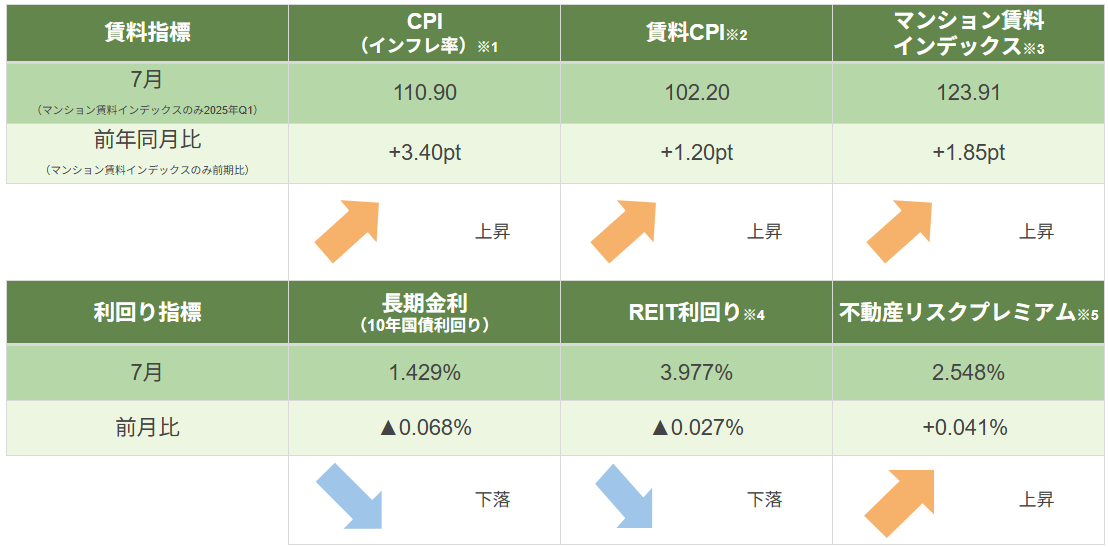Select the CPI value 110.90
The image size is (1108, 547).
(x=424, y=93)
